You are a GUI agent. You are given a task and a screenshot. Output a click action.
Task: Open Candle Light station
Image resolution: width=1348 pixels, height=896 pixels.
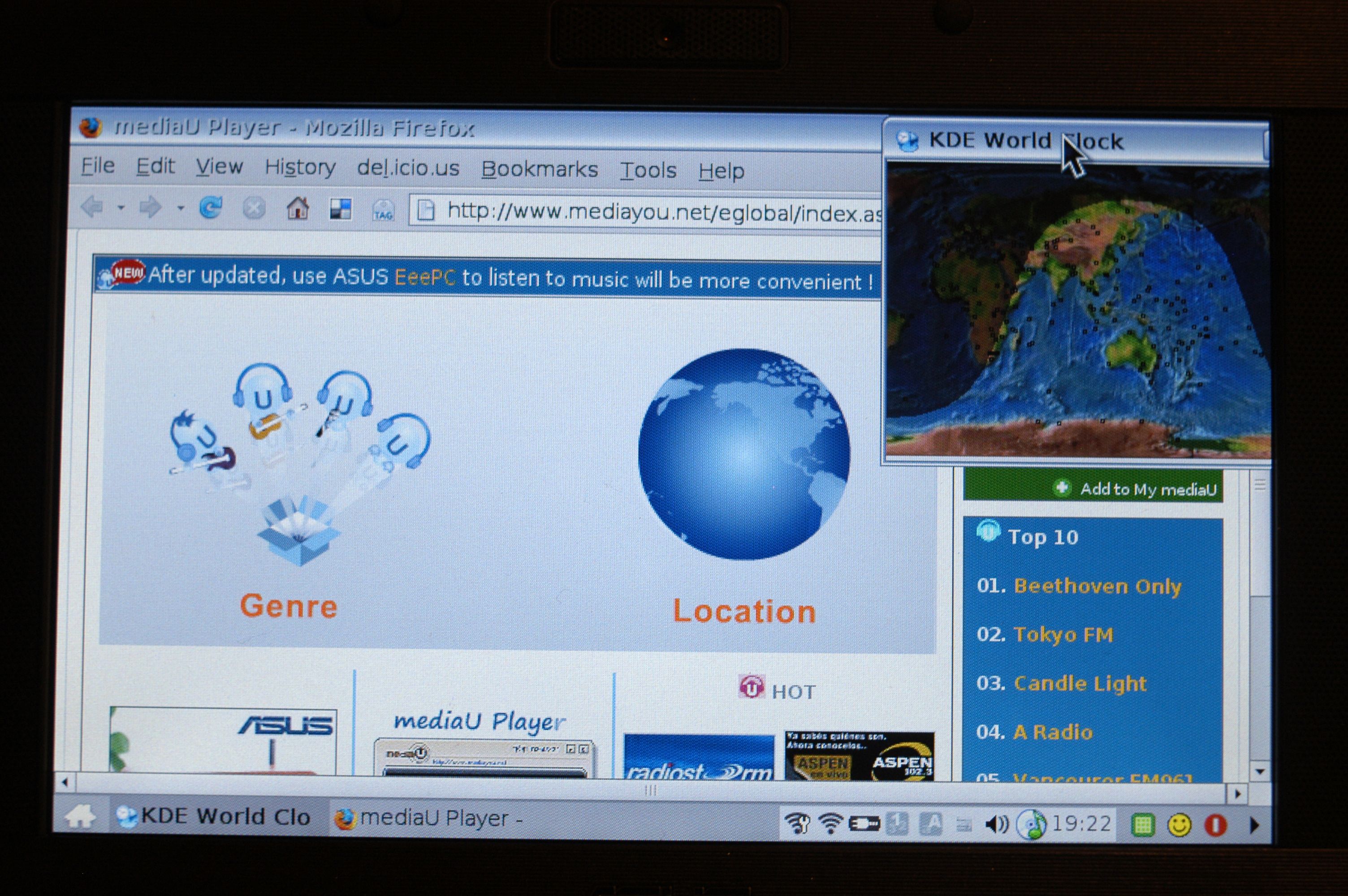[1080, 684]
